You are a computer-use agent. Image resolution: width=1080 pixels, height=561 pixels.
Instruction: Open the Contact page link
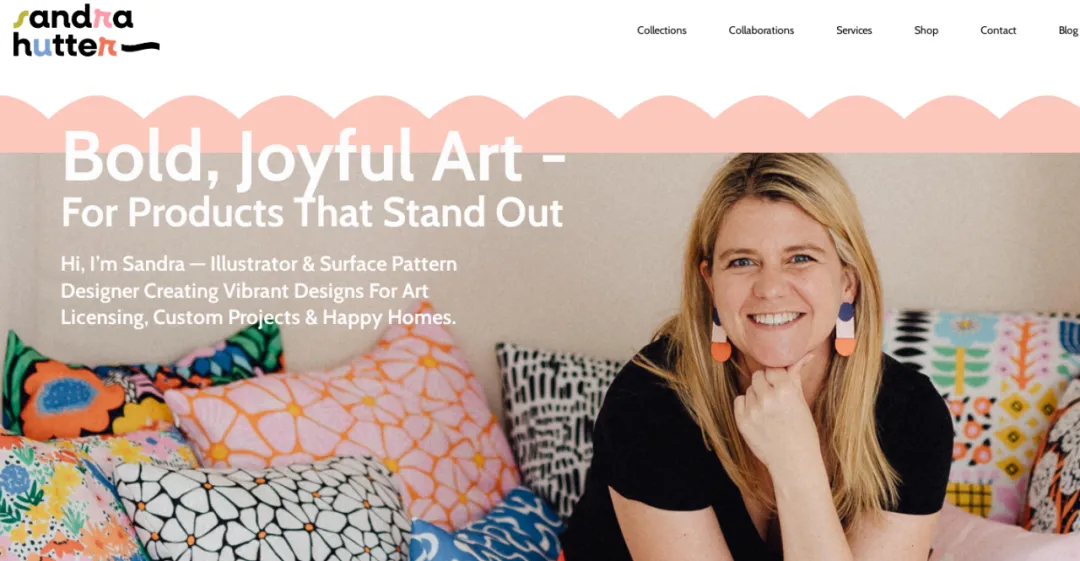pyautogui.click(x=998, y=30)
